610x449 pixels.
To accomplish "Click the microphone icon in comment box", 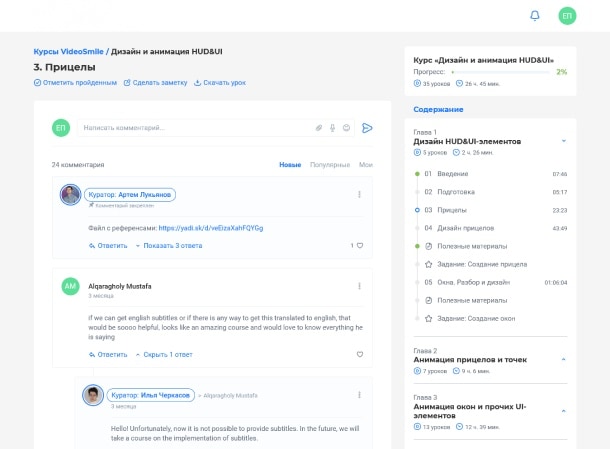I will click(333, 128).
